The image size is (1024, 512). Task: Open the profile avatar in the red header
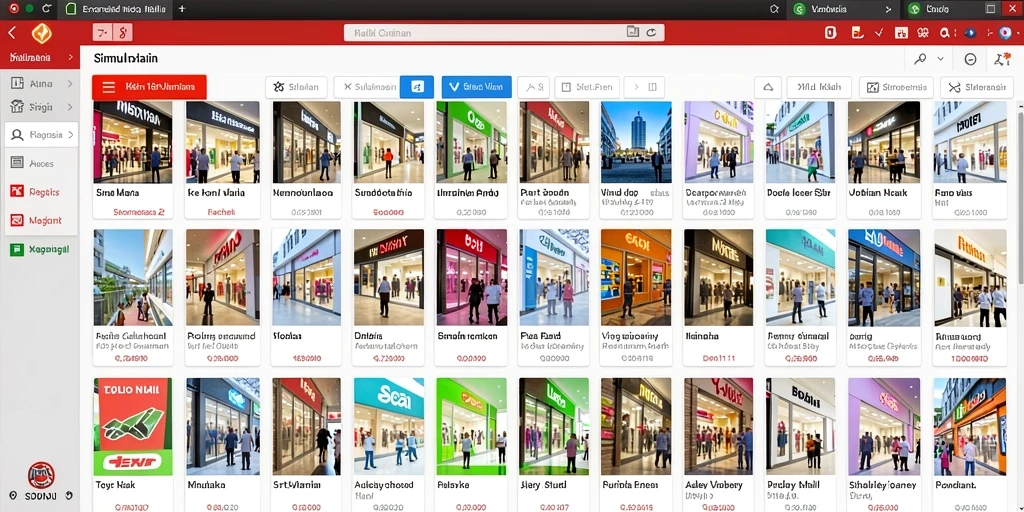(1006, 33)
